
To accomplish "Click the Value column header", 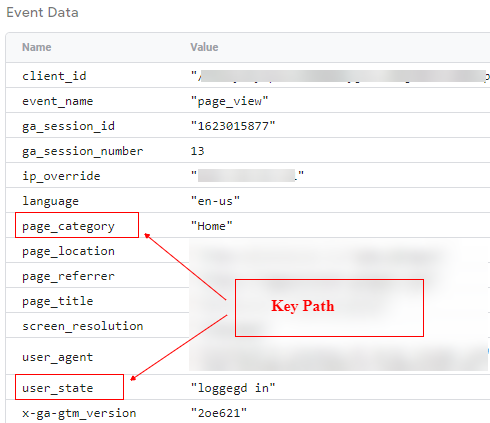I will [x=204, y=47].
